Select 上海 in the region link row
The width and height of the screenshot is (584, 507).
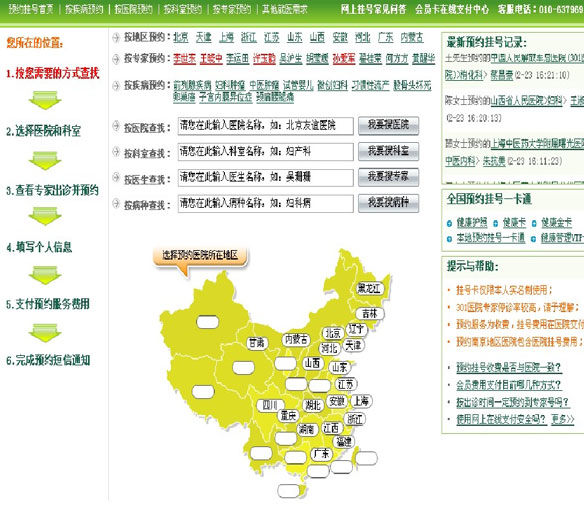pyautogui.click(x=226, y=37)
